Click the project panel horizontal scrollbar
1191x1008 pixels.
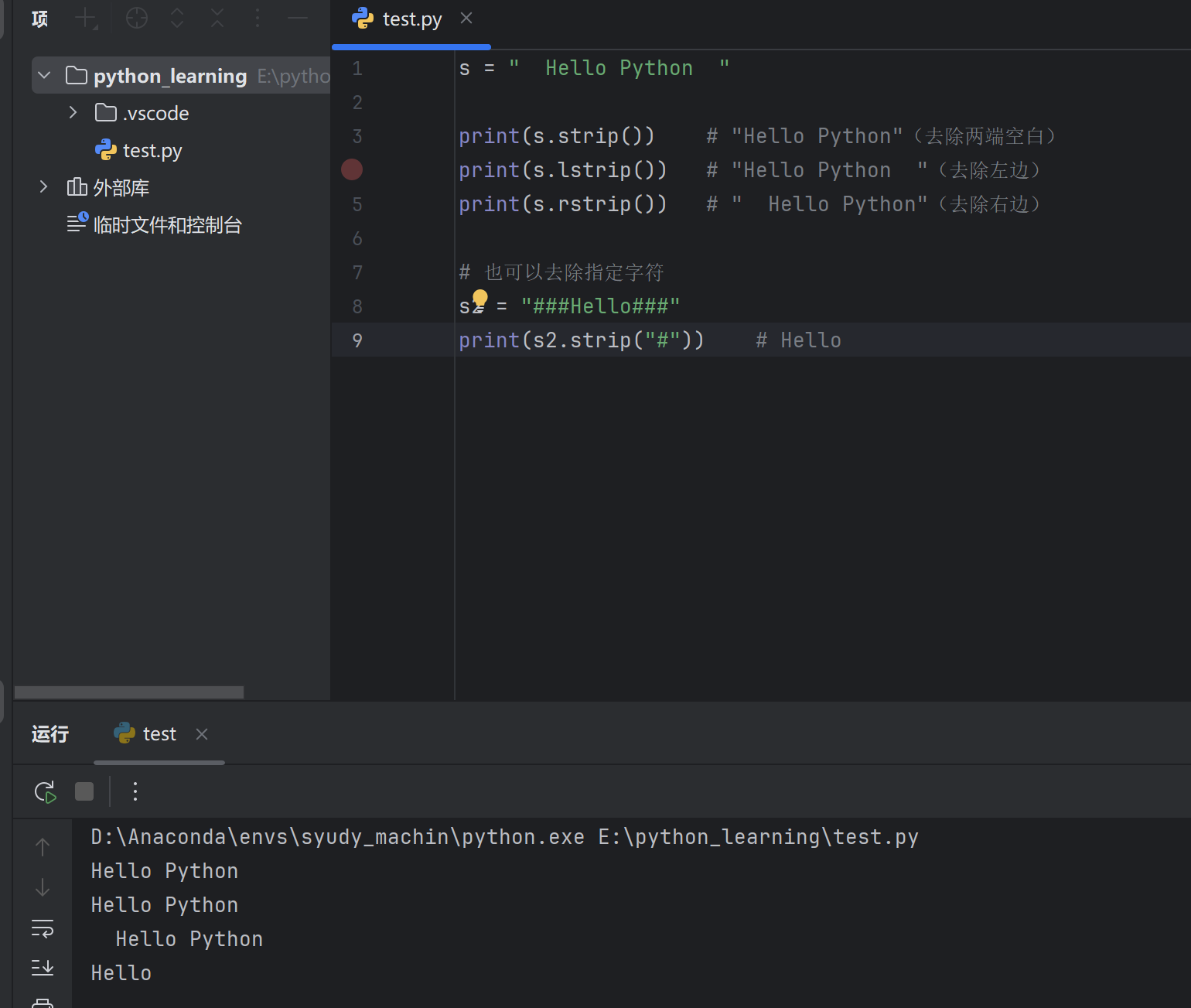pos(129,692)
